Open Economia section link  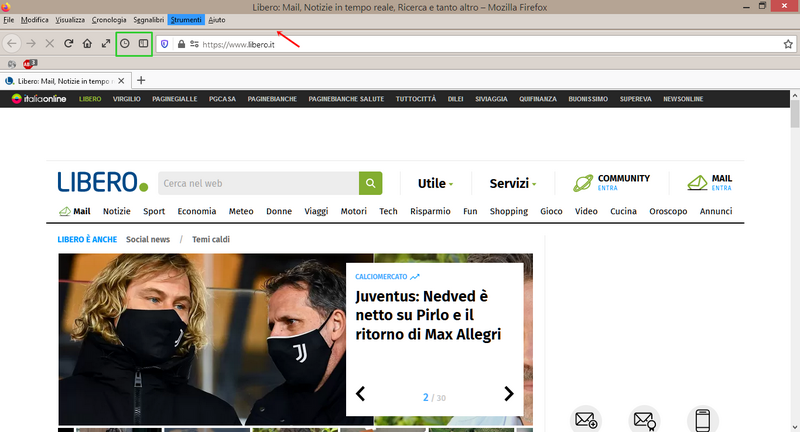[x=196, y=211]
